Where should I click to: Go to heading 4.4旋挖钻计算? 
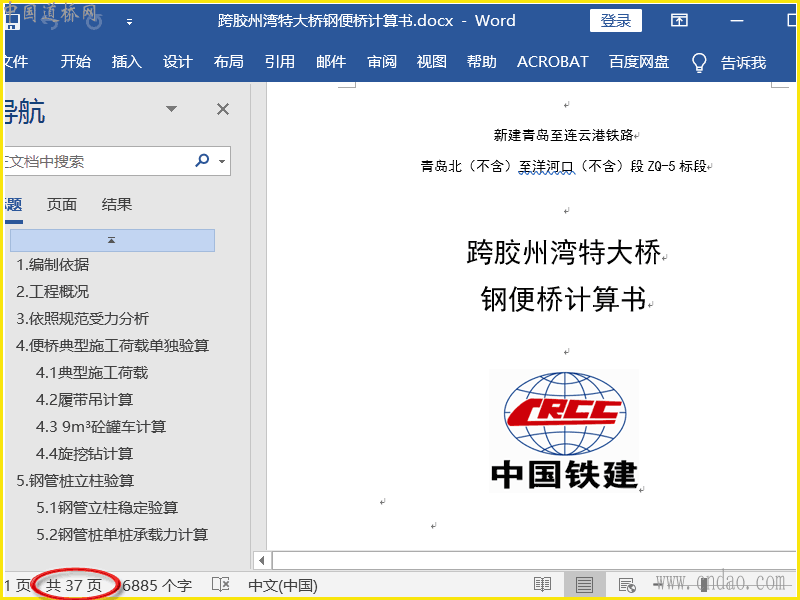point(84,454)
